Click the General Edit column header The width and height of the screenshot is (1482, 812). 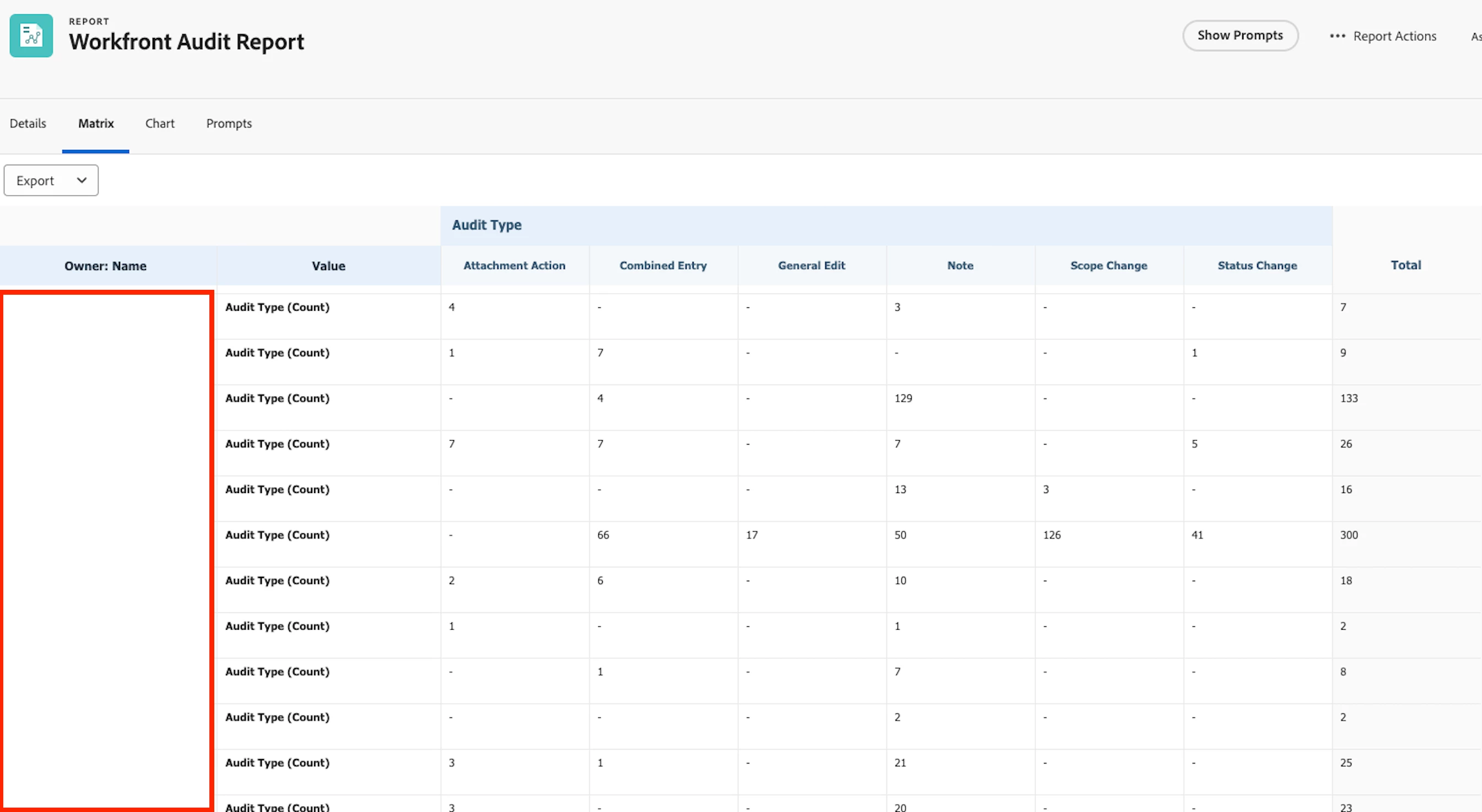(811, 266)
